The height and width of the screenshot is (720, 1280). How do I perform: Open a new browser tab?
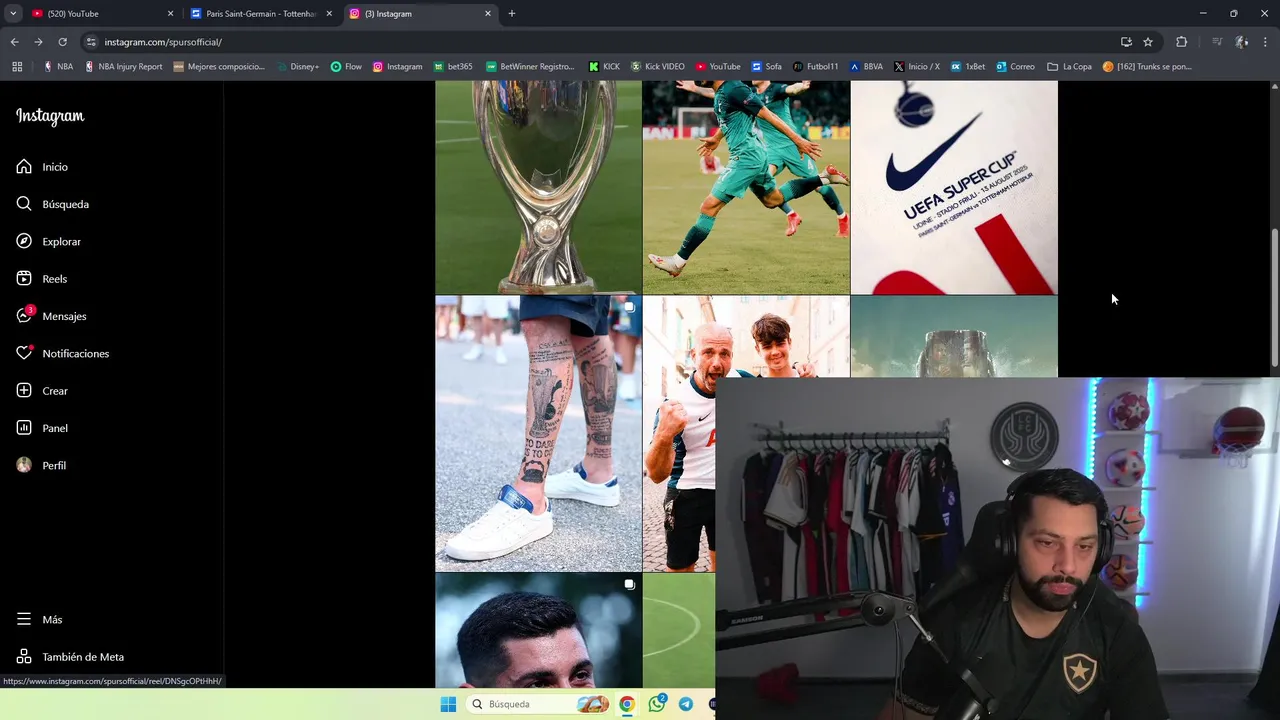[512, 14]
